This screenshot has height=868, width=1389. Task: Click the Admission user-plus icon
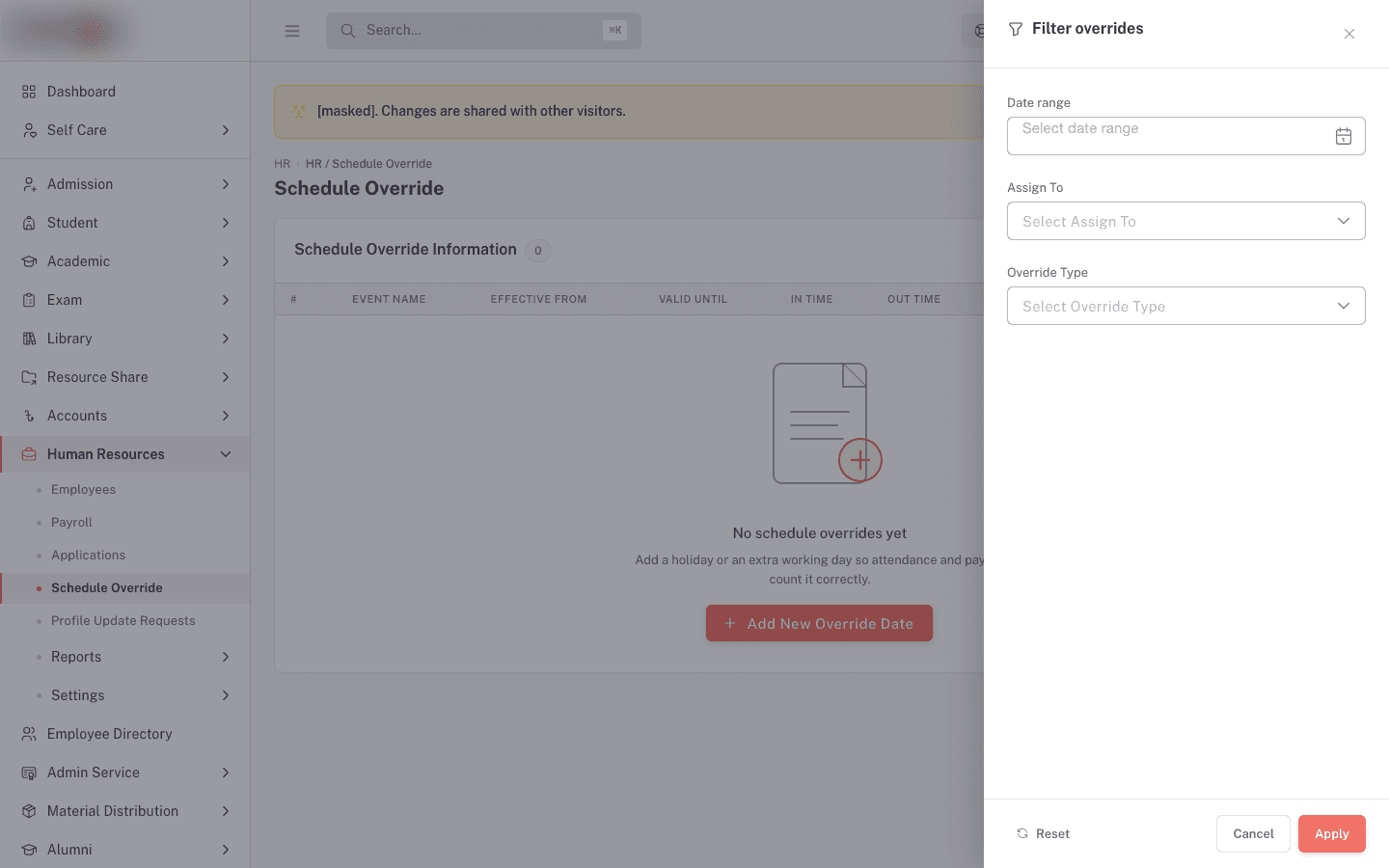29,184
